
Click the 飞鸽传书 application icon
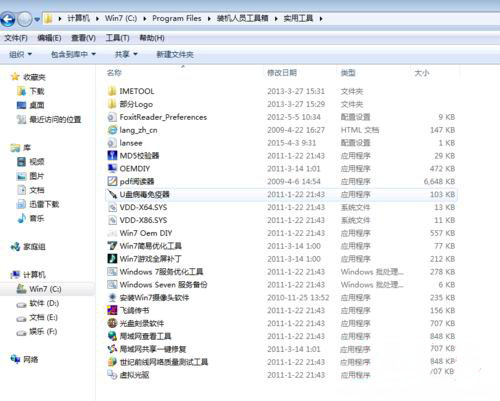pos(112,310)
